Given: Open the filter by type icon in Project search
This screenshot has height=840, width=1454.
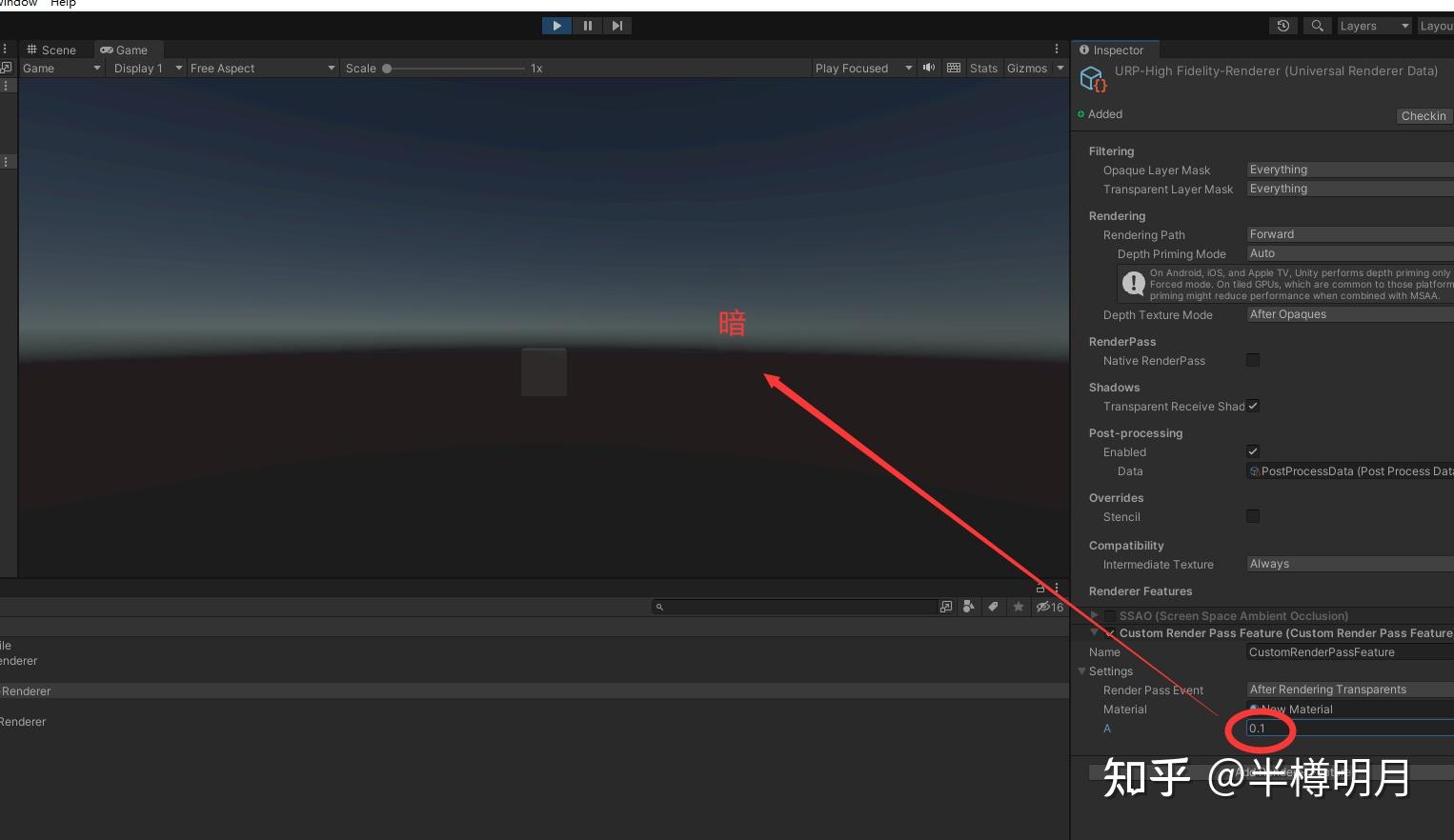Looking at the screenshot, I should click(969, 606).
